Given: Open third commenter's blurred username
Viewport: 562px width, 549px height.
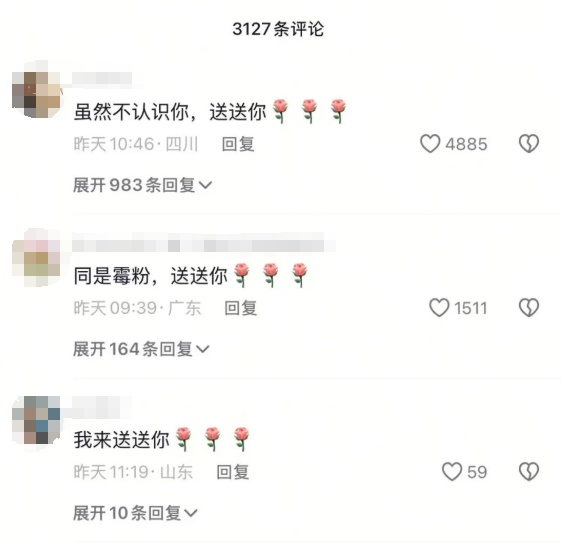Looking at the screenshot, I should coord(101,407).
